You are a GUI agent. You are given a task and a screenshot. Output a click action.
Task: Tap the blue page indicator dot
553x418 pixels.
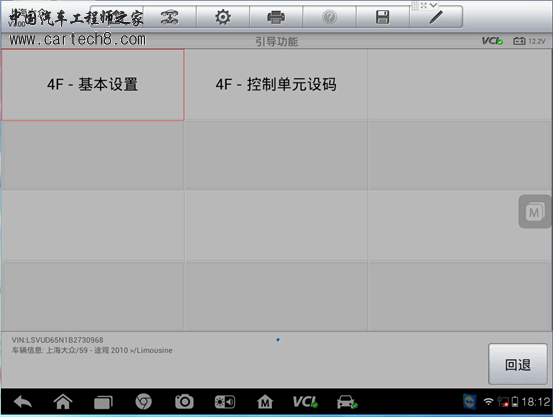click(x=278, y=340)
